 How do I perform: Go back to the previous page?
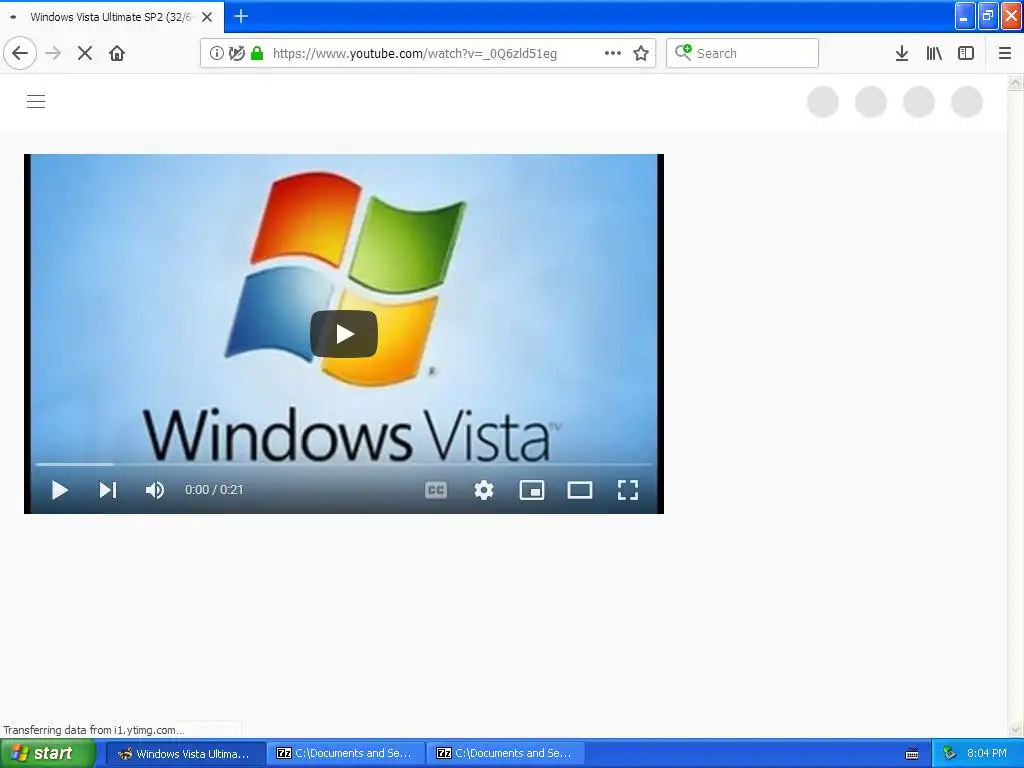[x=20, y=53]
